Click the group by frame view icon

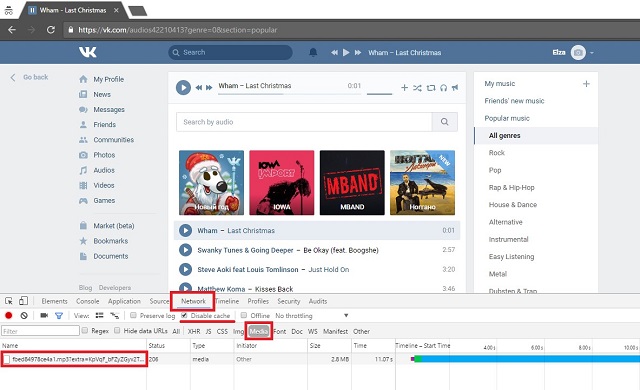coord(115,315)
